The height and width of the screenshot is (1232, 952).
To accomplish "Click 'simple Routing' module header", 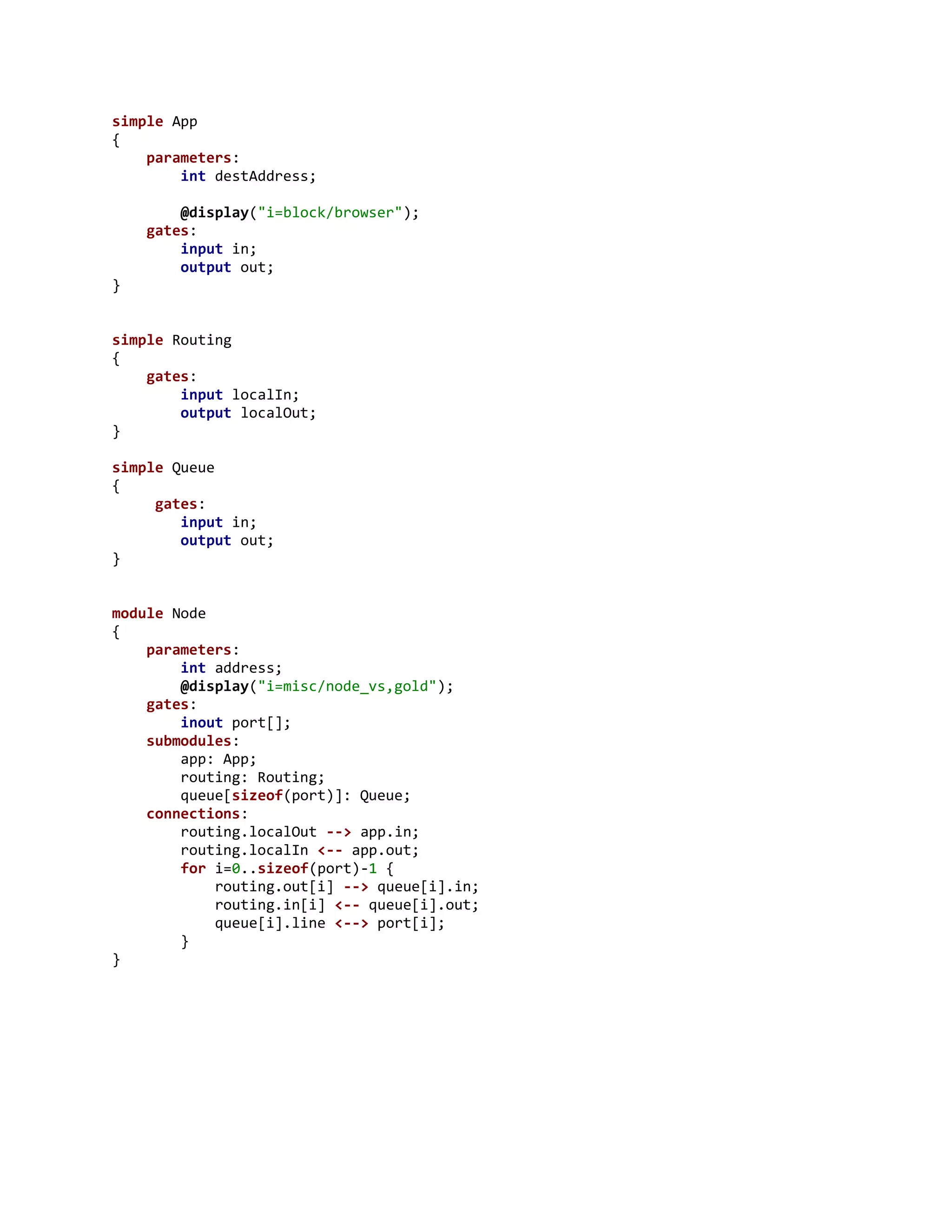I will [172, 340].
